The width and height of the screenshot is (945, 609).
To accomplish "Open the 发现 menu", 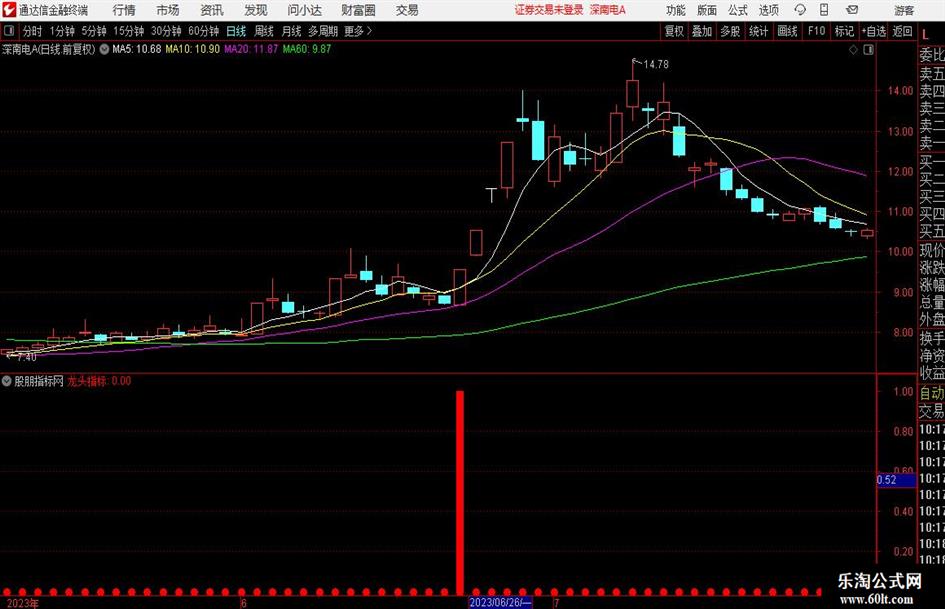I will pos(256,10).
